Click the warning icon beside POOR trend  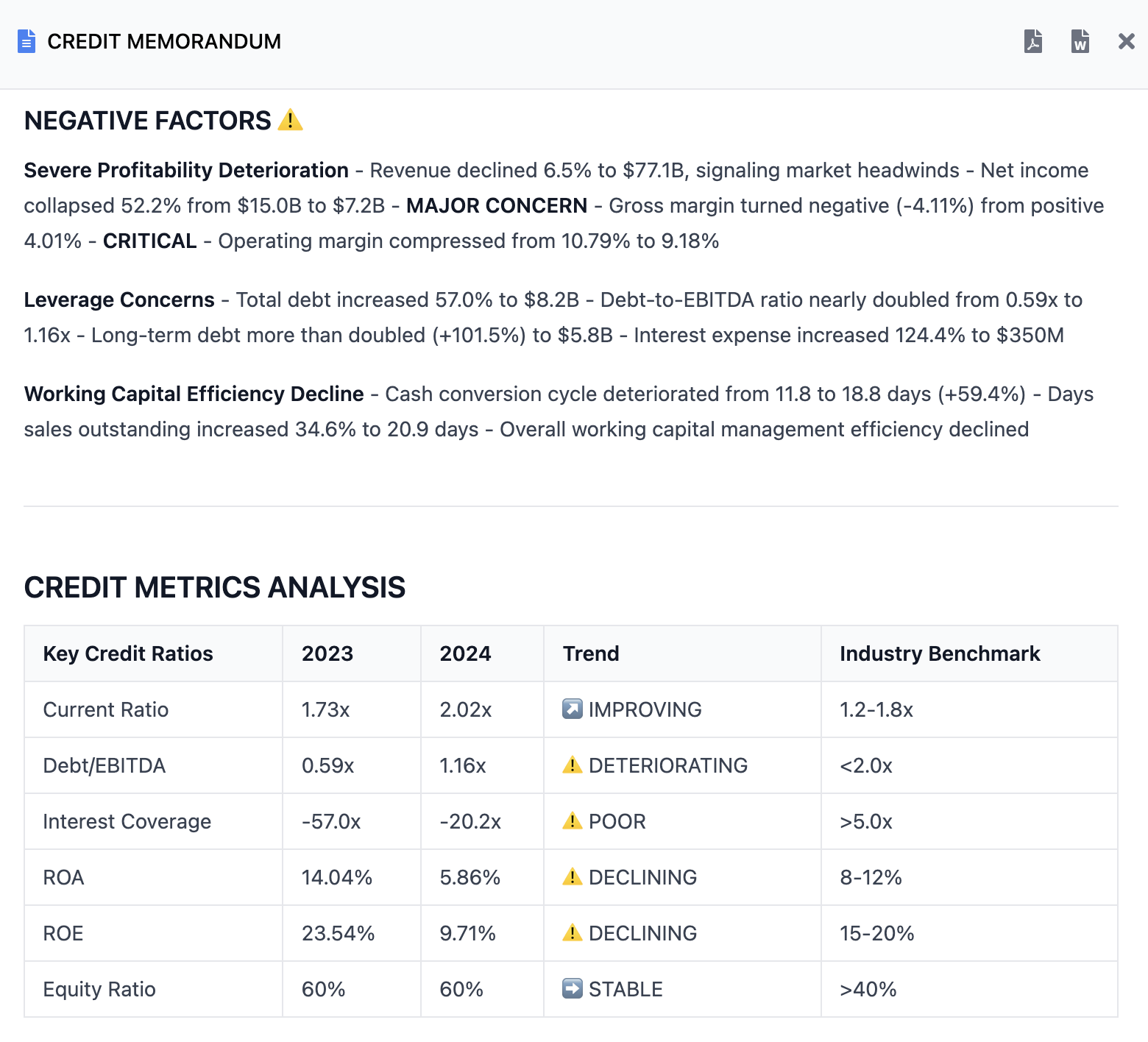pyautogui.click(x=573, y=821)
